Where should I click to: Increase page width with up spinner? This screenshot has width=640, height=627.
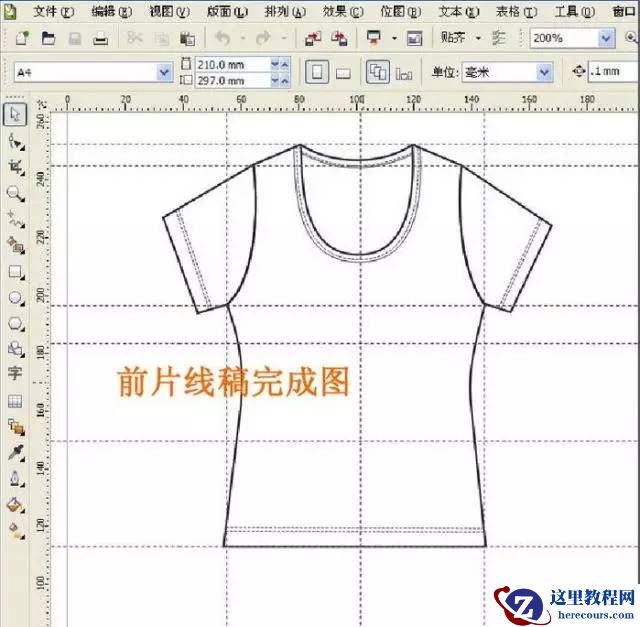click(285, 64)
